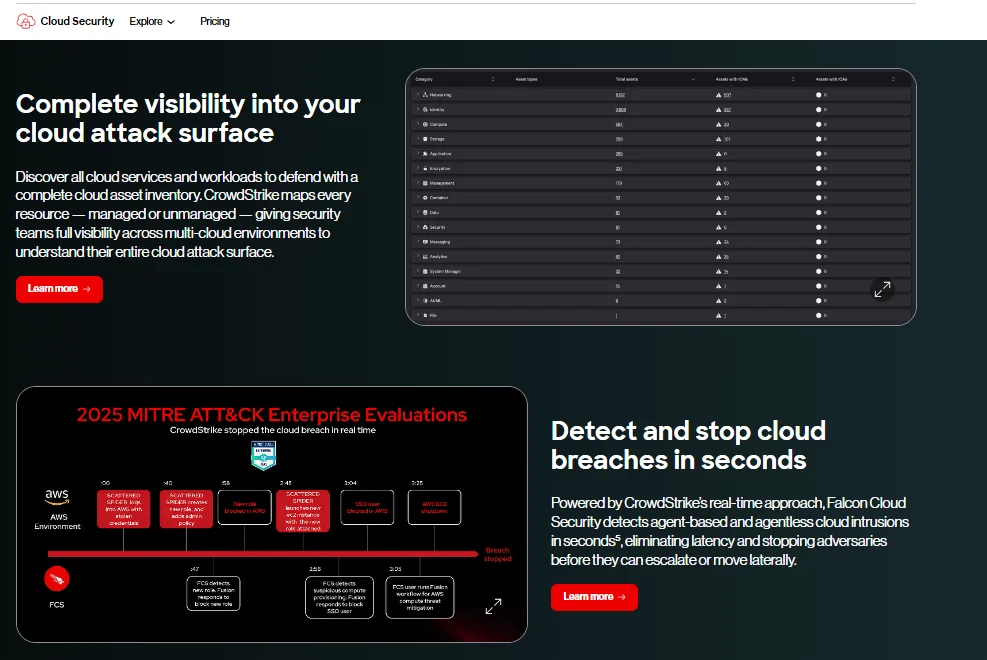The height and width of the screenshot is (660, 987).
Task: Open the Compute total assets count link
Action: 619,125
